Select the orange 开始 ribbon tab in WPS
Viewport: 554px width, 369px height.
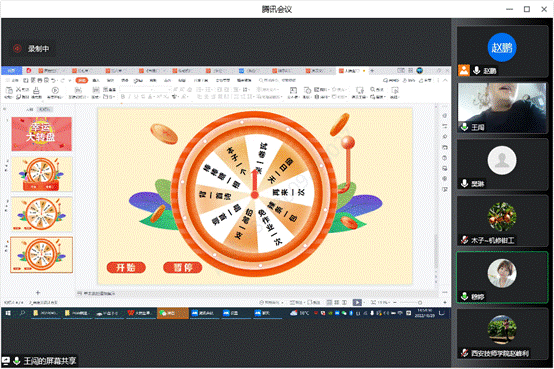82,81
